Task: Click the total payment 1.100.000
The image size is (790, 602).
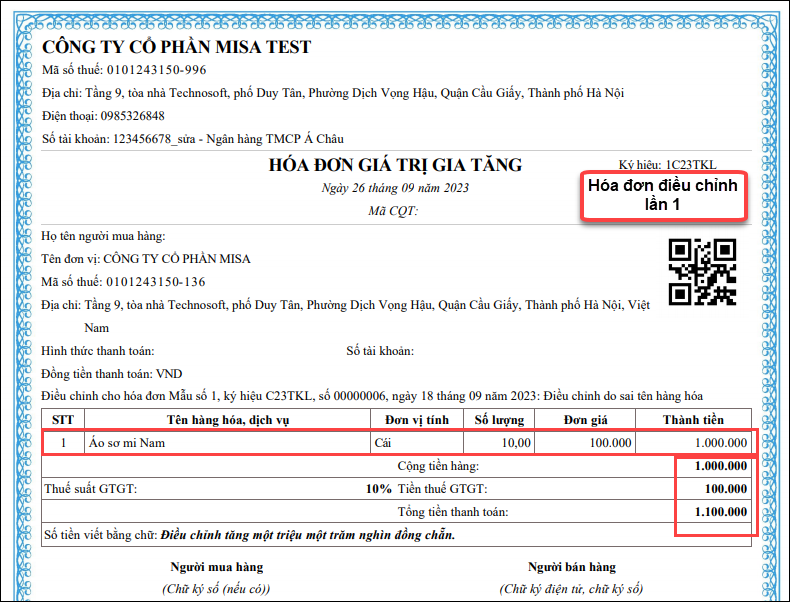Action: pyautogui.click(x=721, y=512)
